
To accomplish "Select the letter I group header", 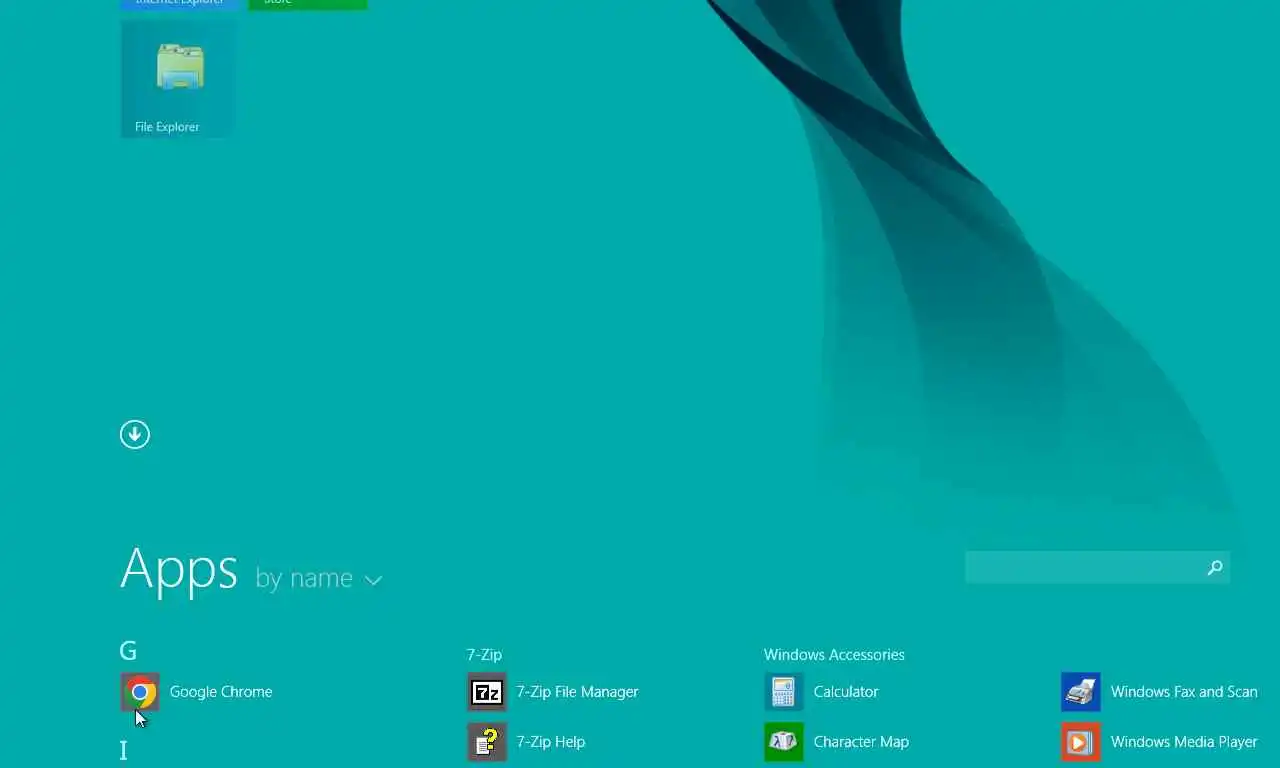I will [124, 750].
